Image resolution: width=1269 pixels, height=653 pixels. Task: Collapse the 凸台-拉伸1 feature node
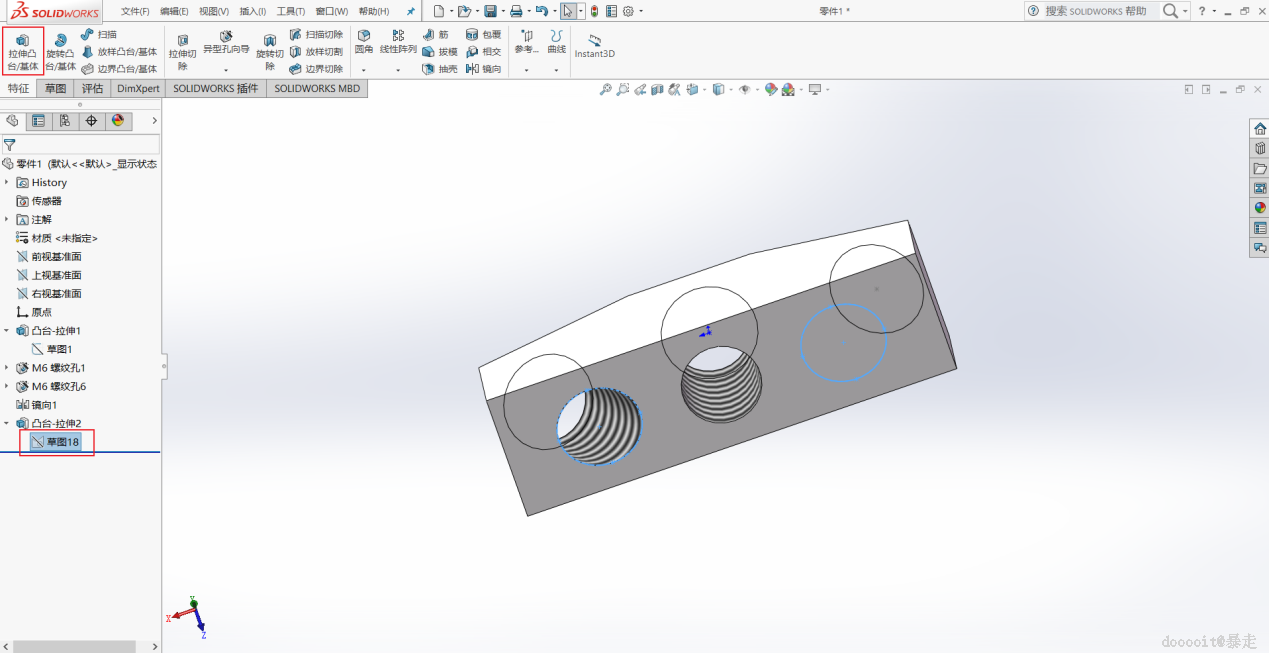pyautogui.click(x=7, y=331)
